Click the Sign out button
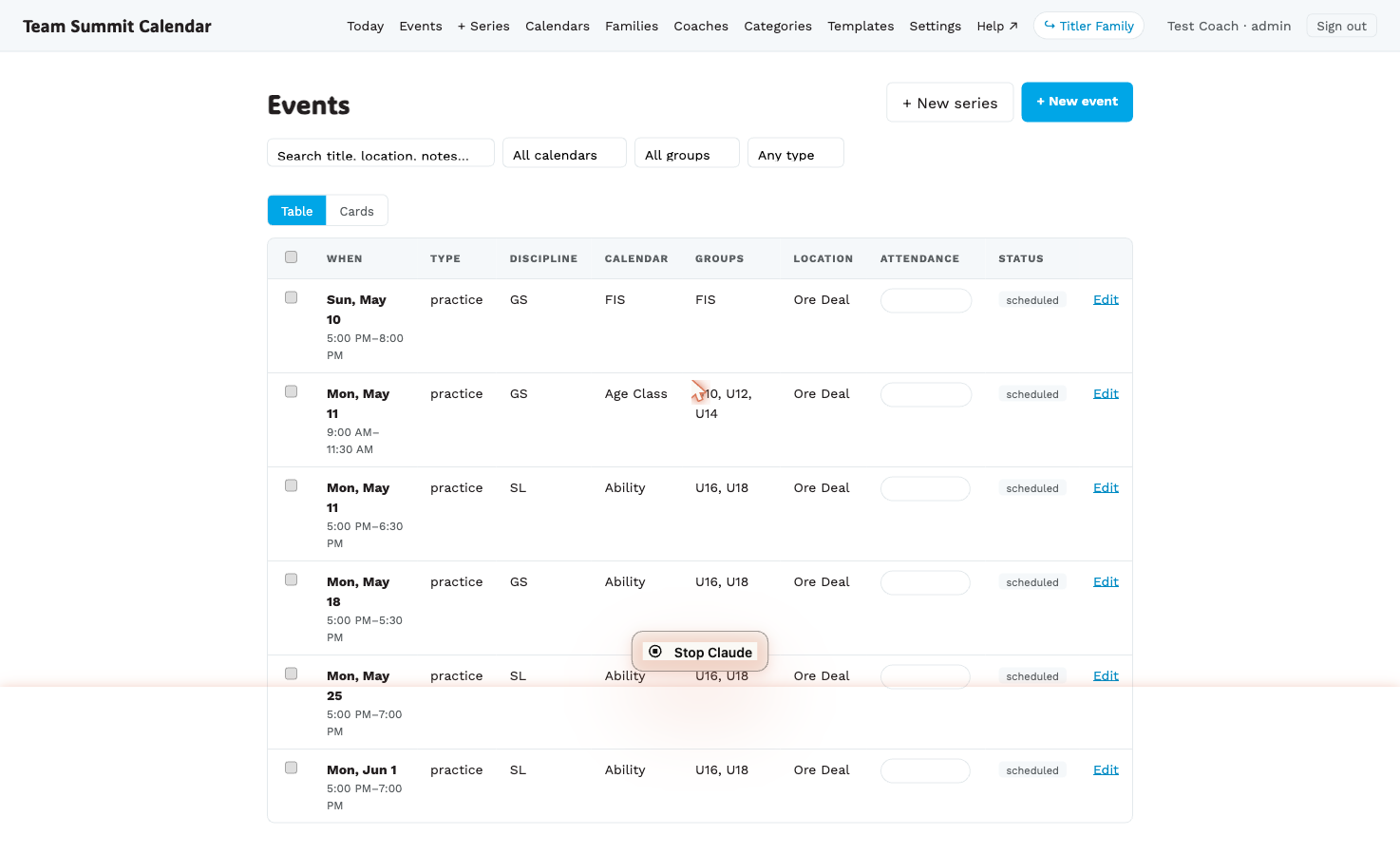 (1341, 26)
